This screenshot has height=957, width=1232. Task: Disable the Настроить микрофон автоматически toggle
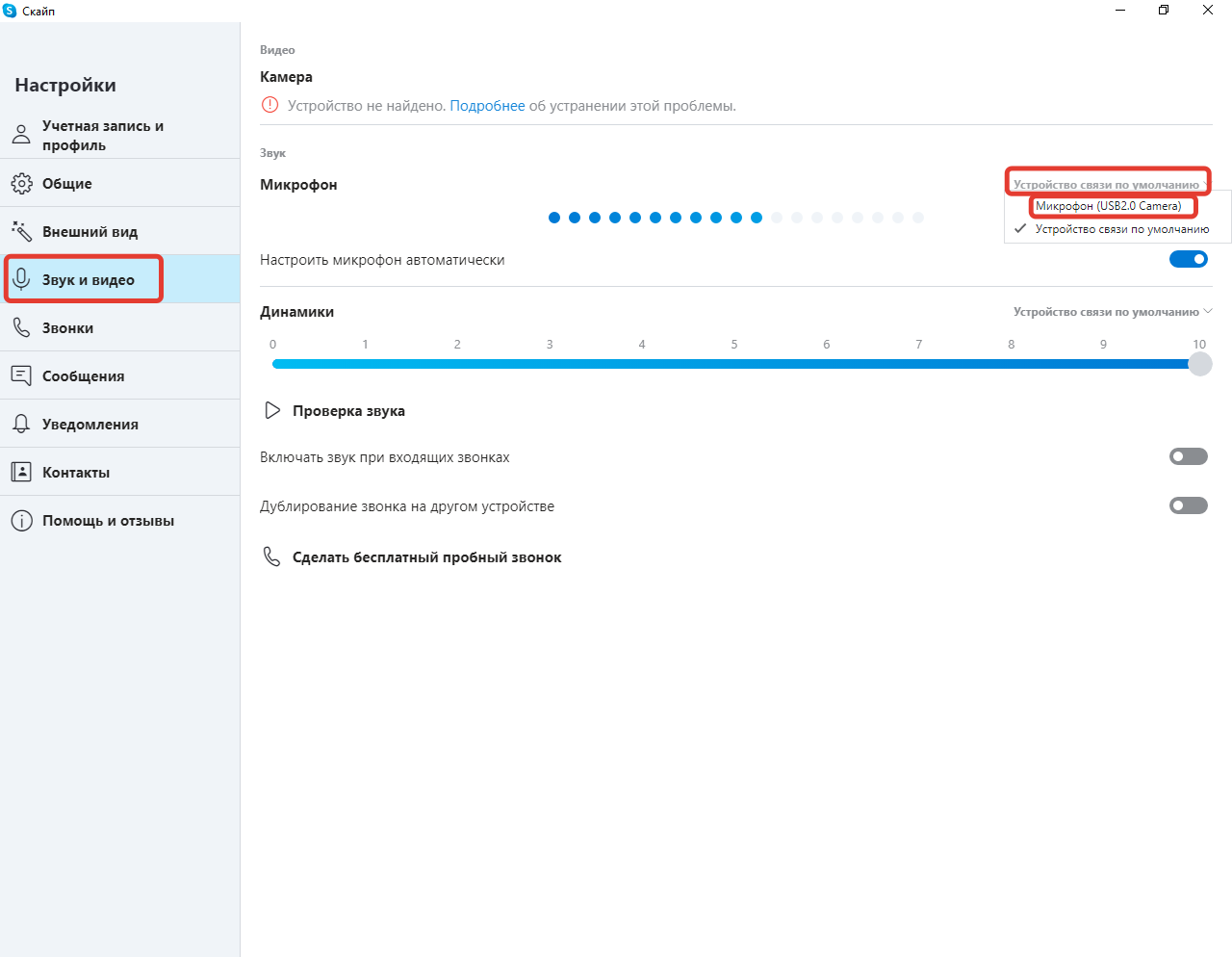tap(1188, 259)
